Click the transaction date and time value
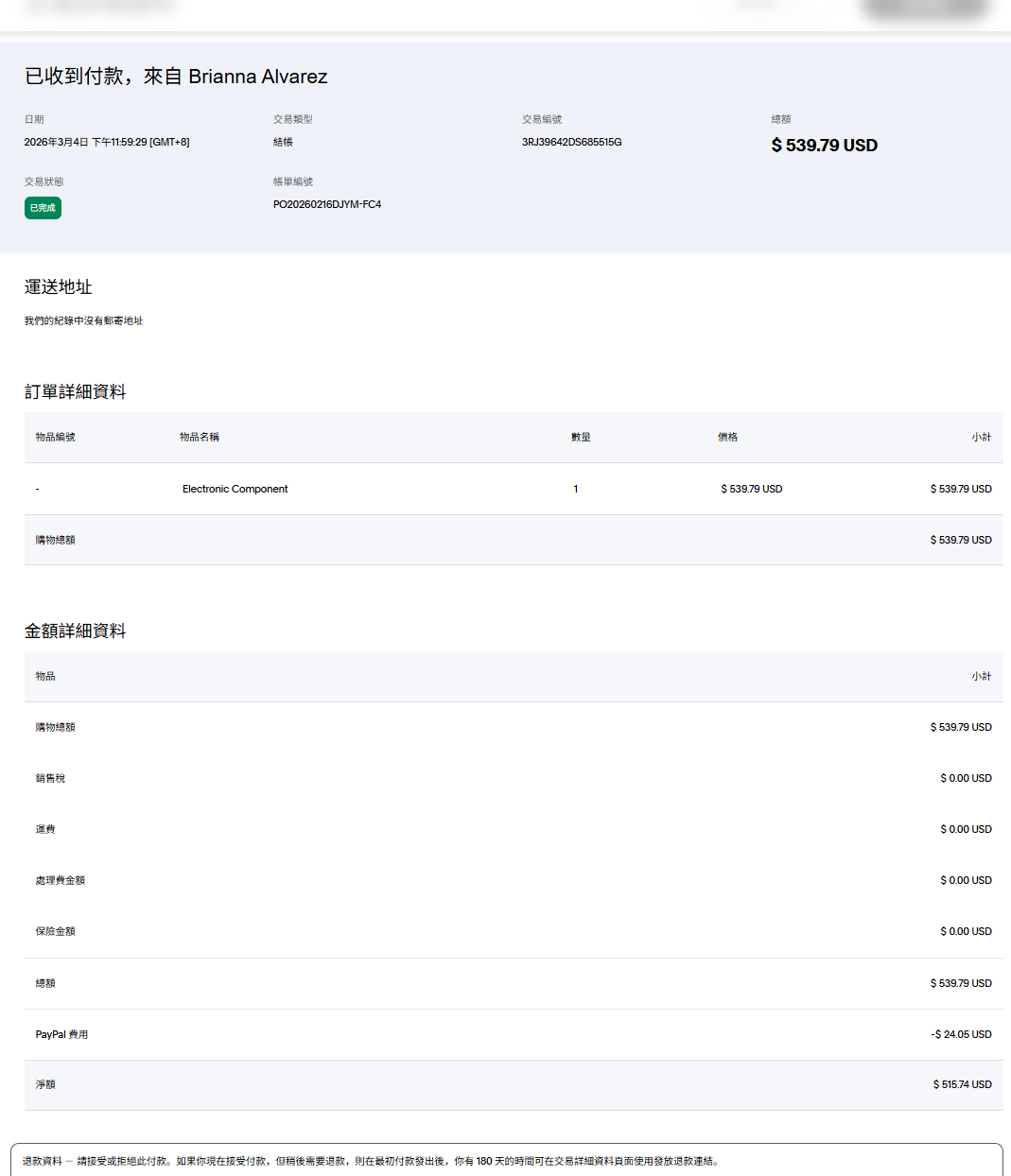The image size is (1011, 1176). click(107, 142)
